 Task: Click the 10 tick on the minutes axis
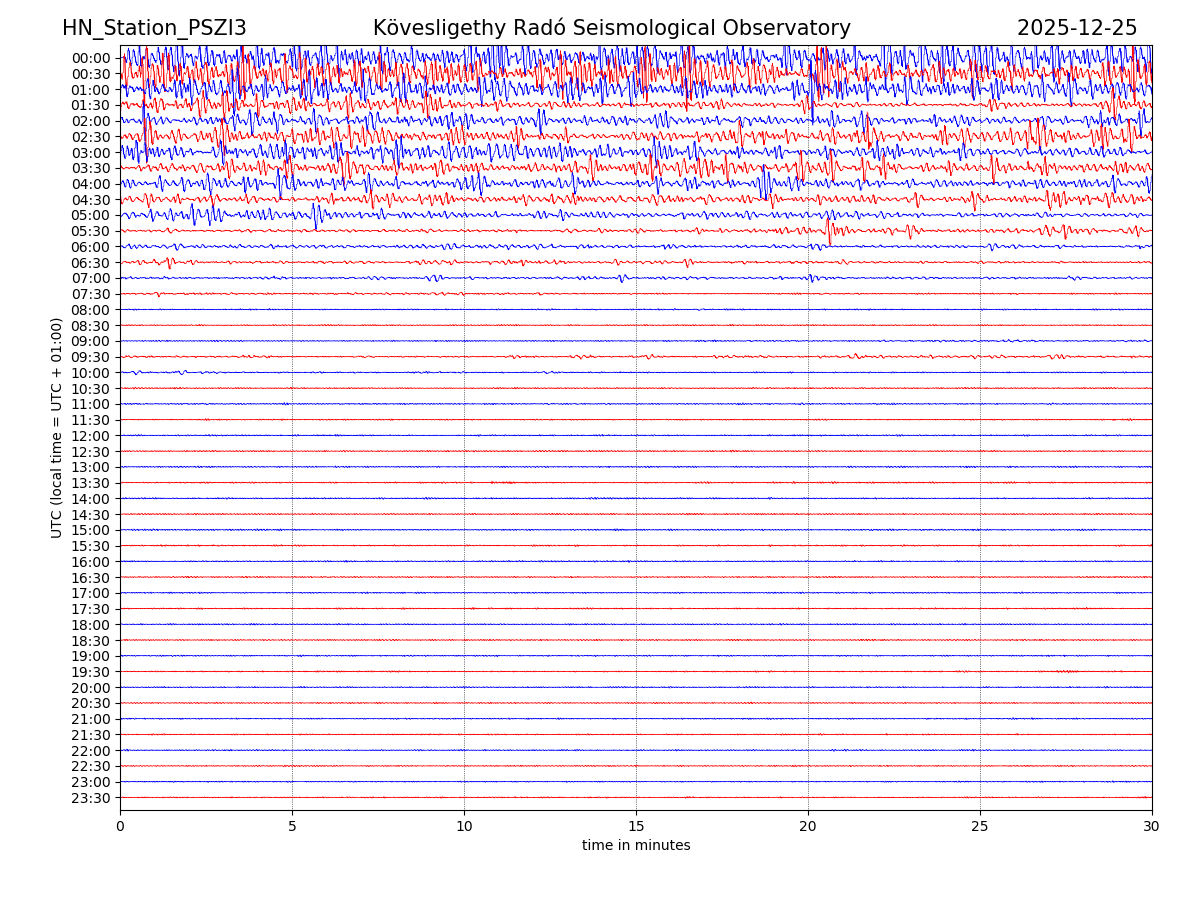coord(464,826)
